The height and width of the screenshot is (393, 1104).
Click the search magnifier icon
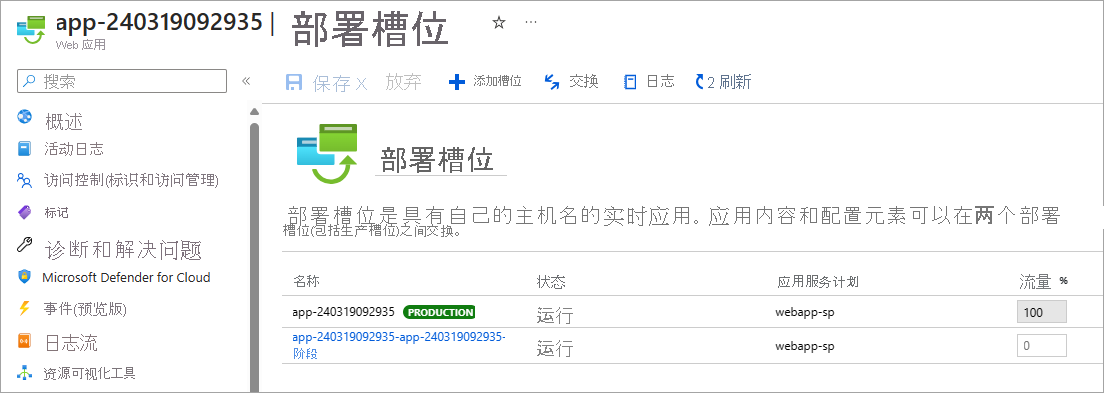pyautogui.click(x=30, y=81)
